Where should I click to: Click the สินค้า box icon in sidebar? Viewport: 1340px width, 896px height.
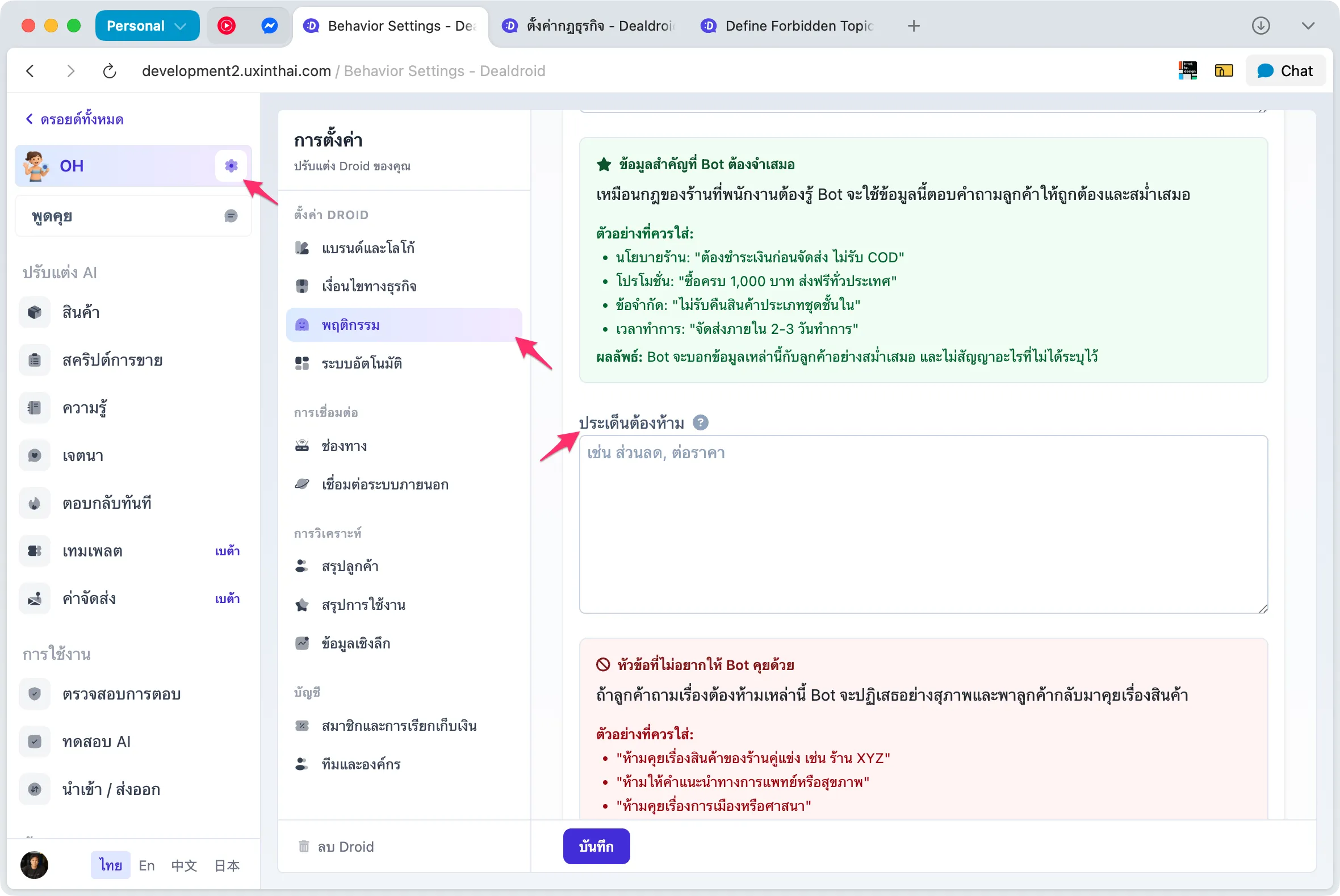(35, 312)
